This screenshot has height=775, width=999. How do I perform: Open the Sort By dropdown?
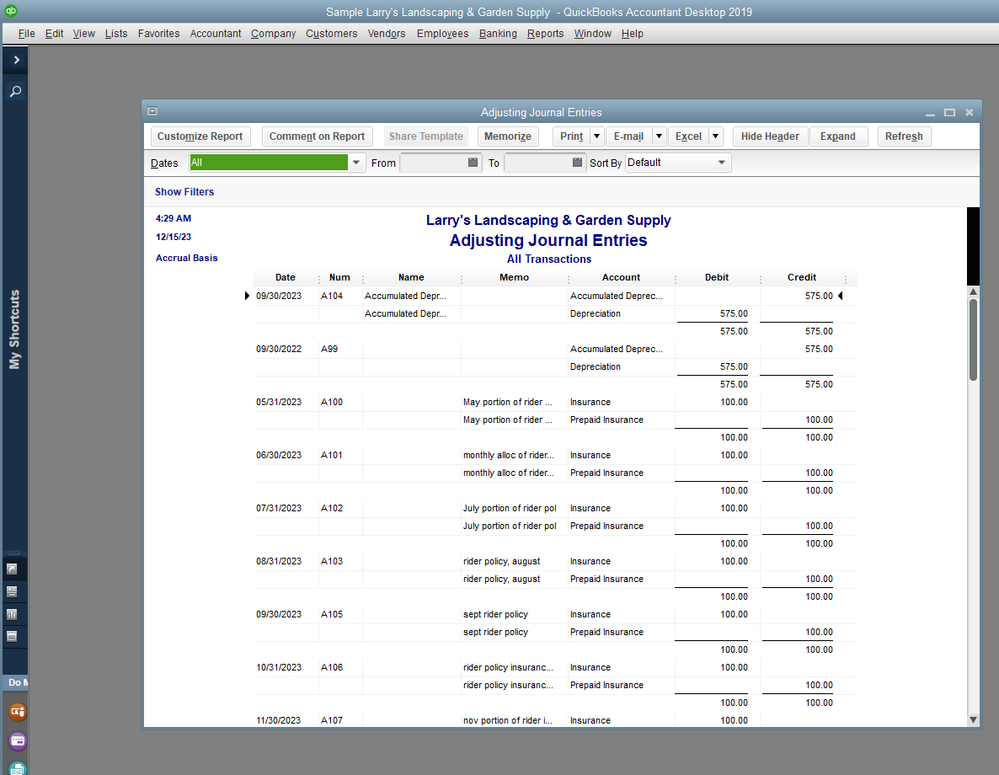(x=721, y=163)
